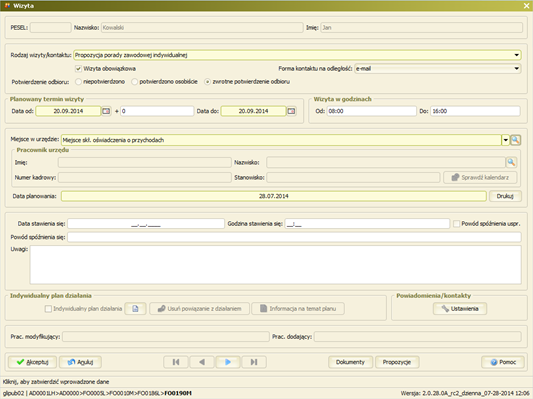Select niepotwierdzono radio option
This screenshot has height=399, width=533.
point(79,82)
